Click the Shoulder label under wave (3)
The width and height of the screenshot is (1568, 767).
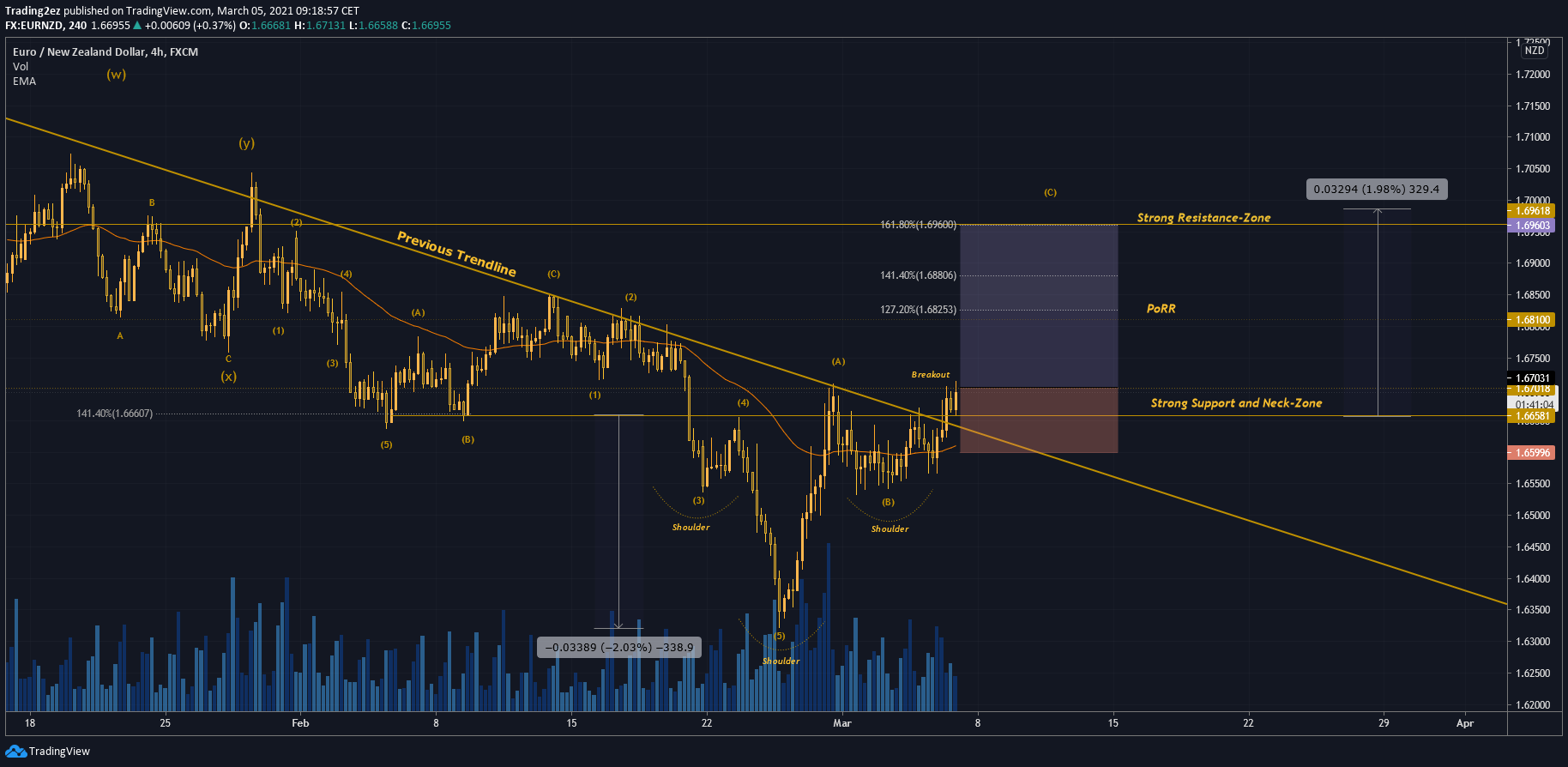click(x=691, y=528)
